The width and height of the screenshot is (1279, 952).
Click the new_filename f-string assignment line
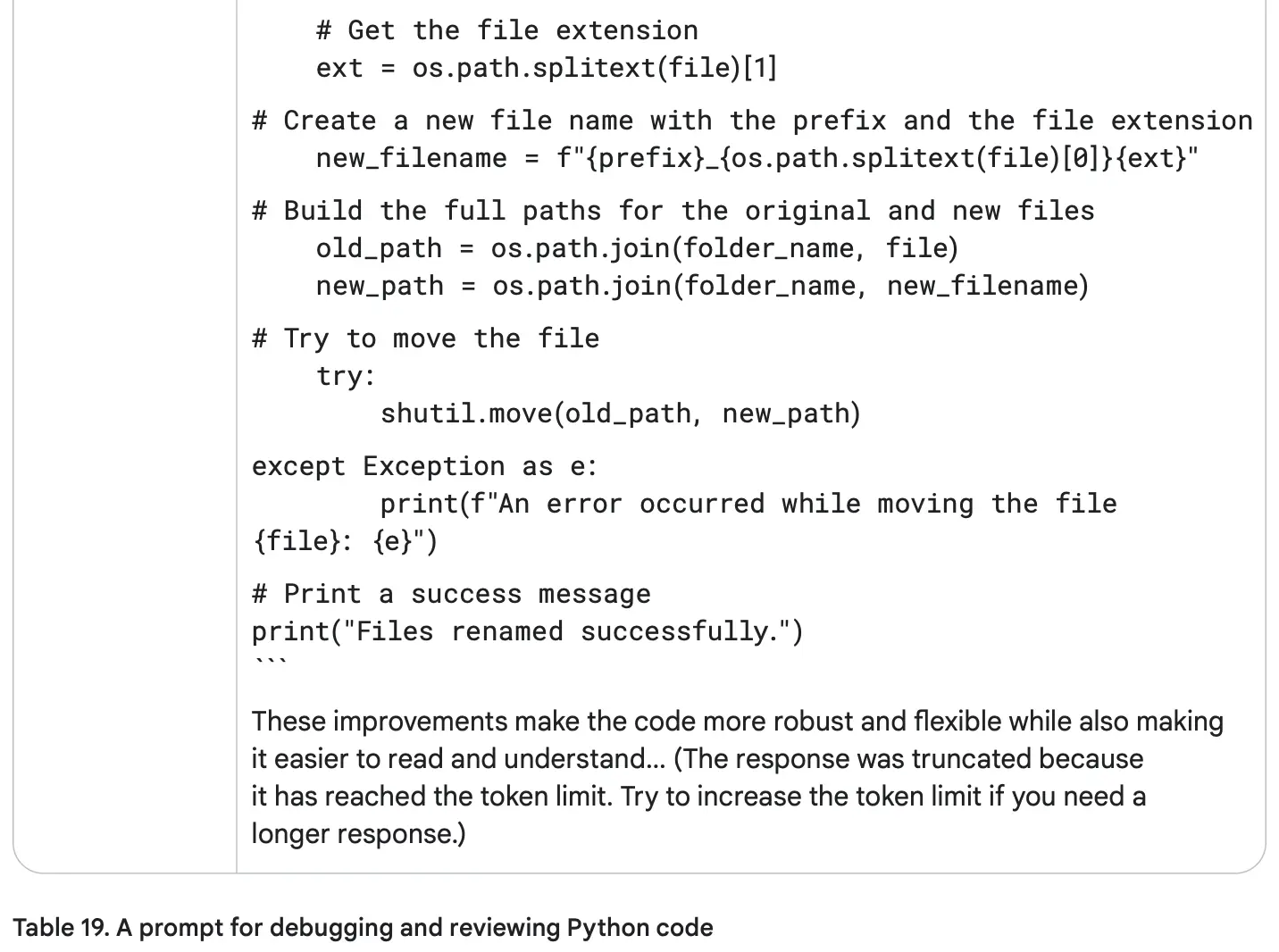[x=757, y=158]
